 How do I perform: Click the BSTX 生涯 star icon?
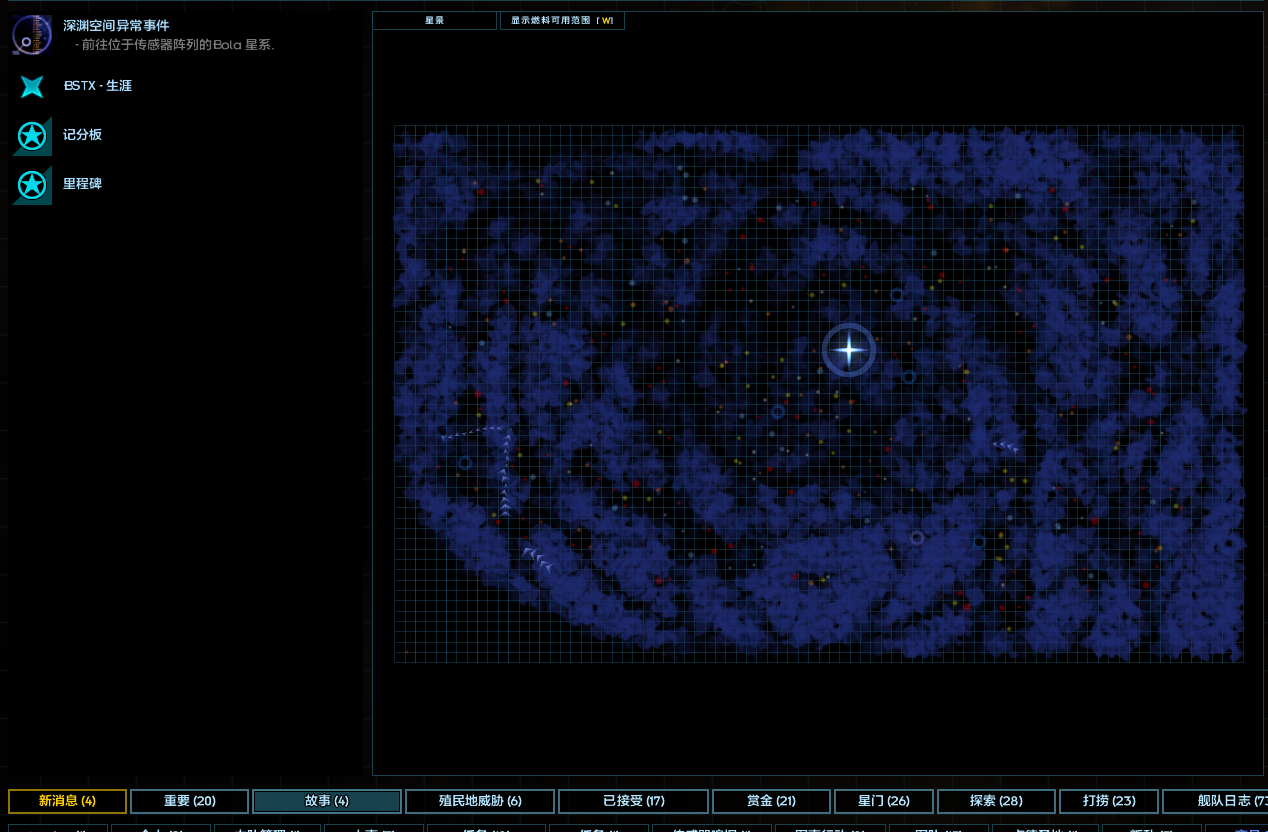tap(32, 87)
